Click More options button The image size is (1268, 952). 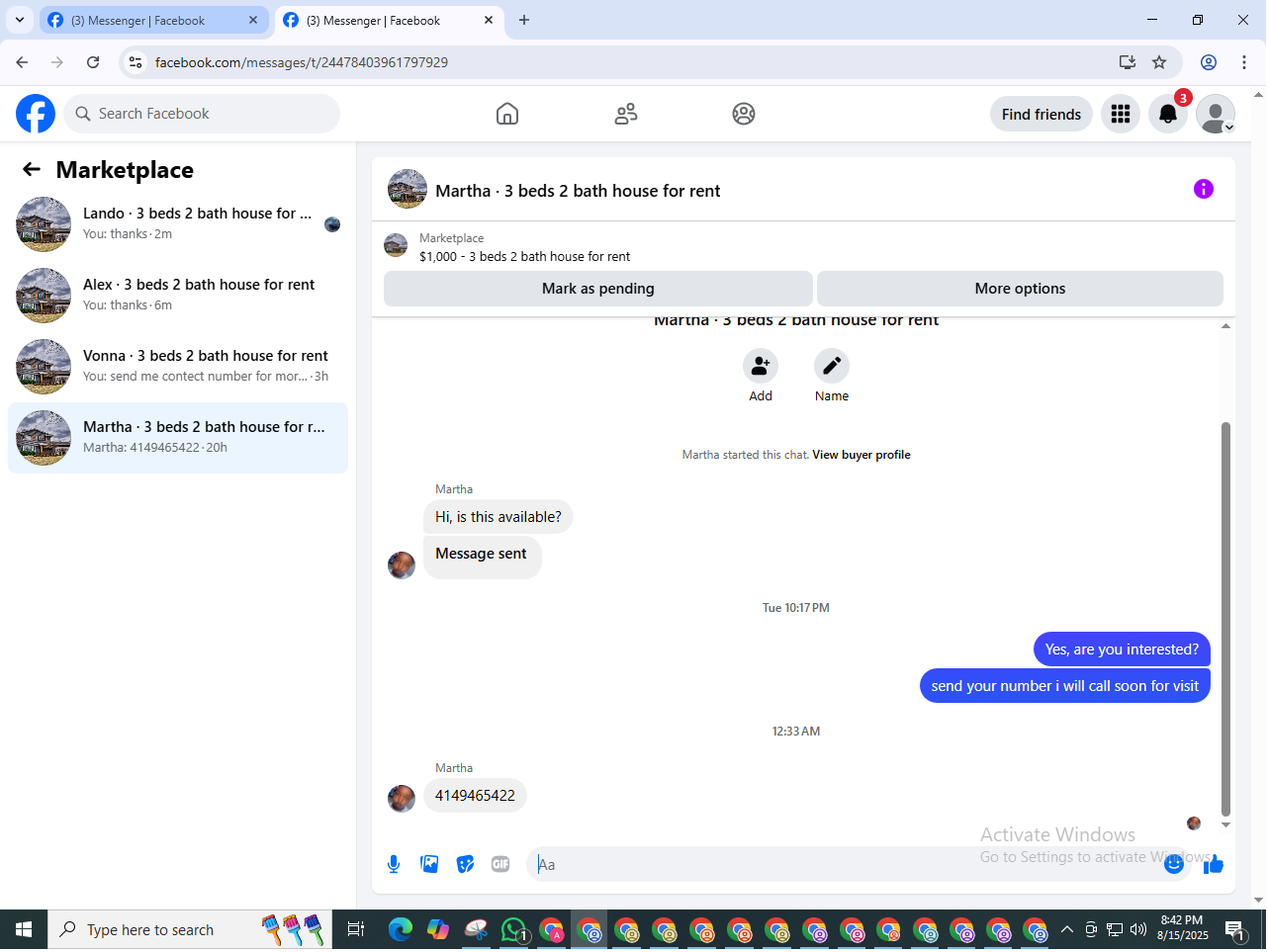[1020, 289]
